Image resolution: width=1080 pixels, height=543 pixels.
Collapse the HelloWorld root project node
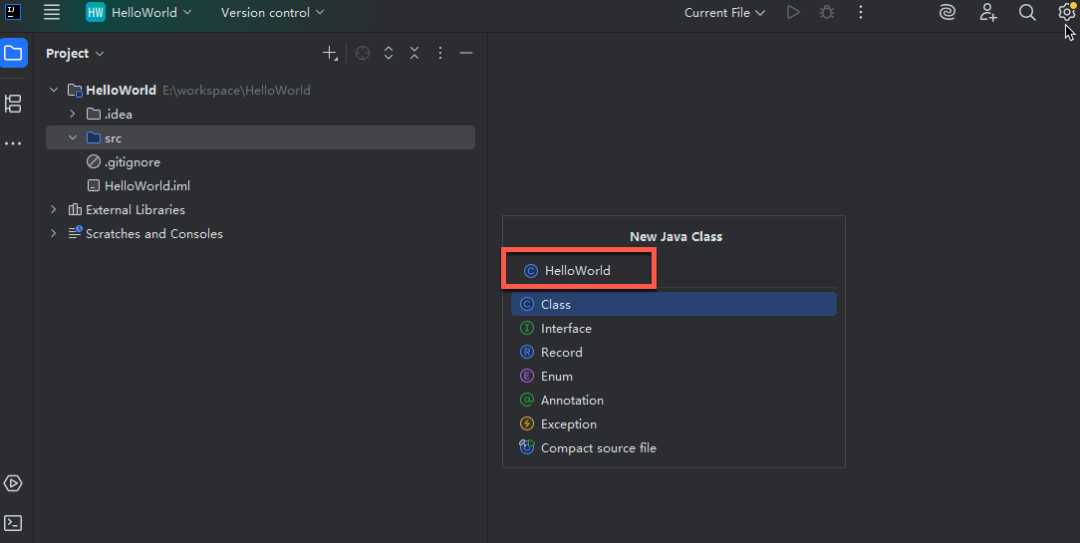54,90
